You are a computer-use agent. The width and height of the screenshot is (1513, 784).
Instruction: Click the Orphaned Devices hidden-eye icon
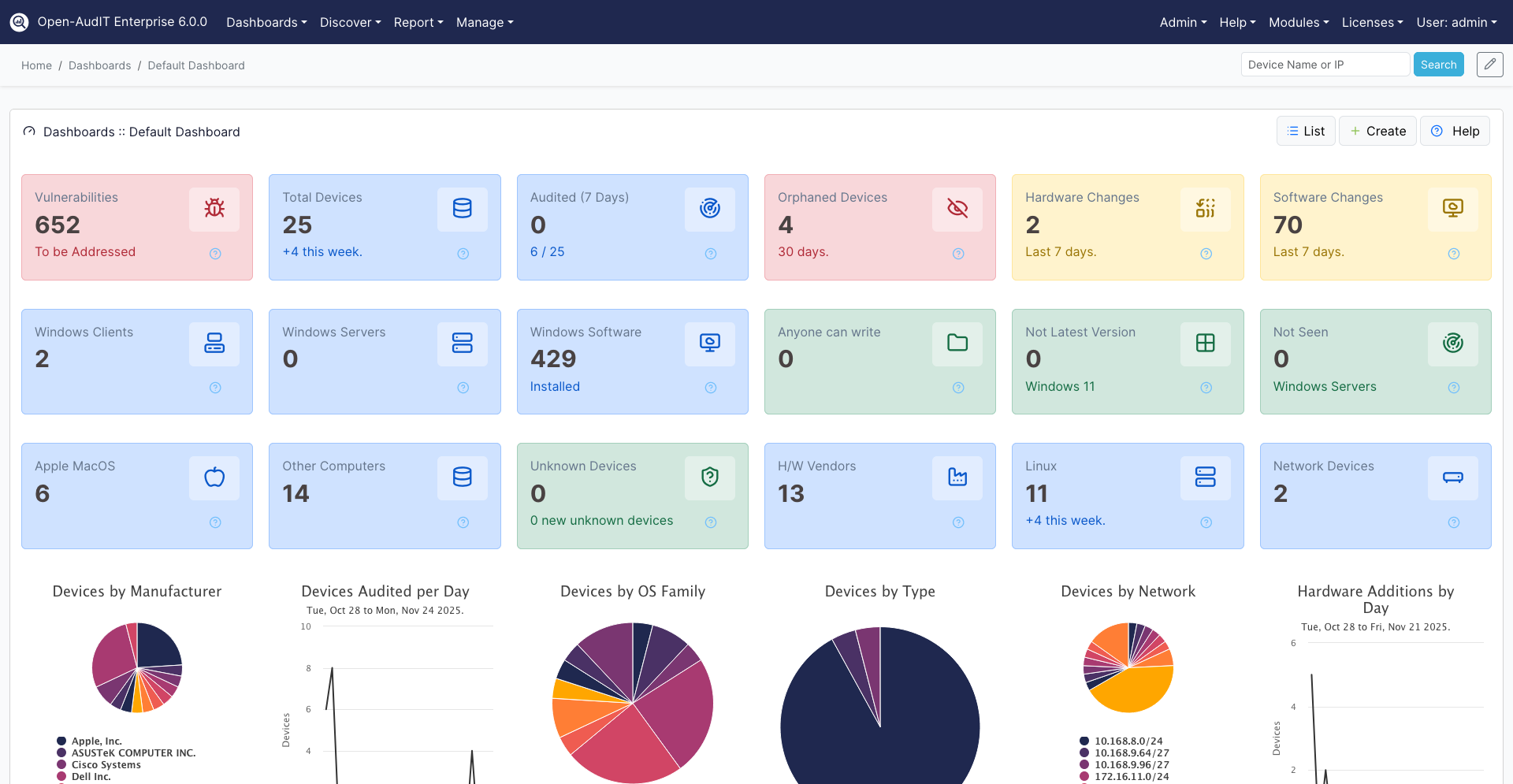(x=957, y=209)
